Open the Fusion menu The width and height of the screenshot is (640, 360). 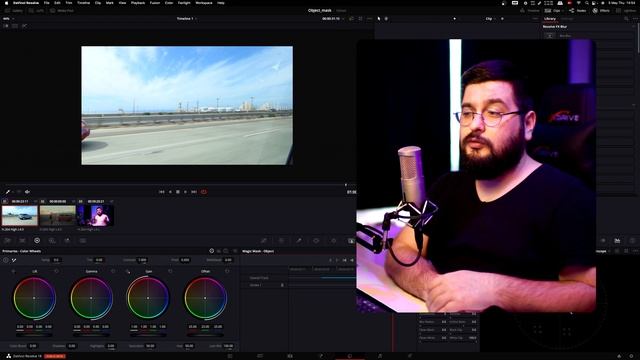pos(155,3)
